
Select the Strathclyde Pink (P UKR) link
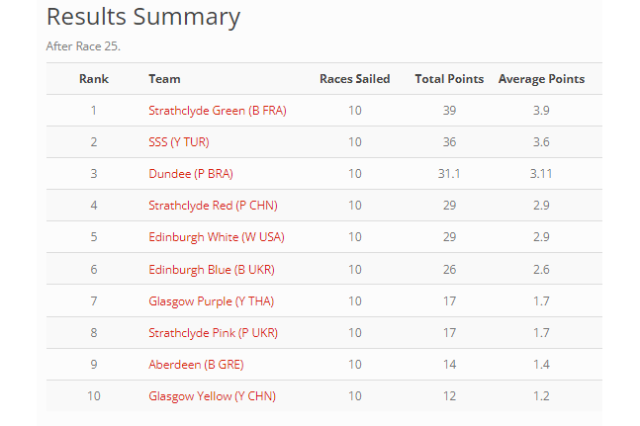point(211,333)
